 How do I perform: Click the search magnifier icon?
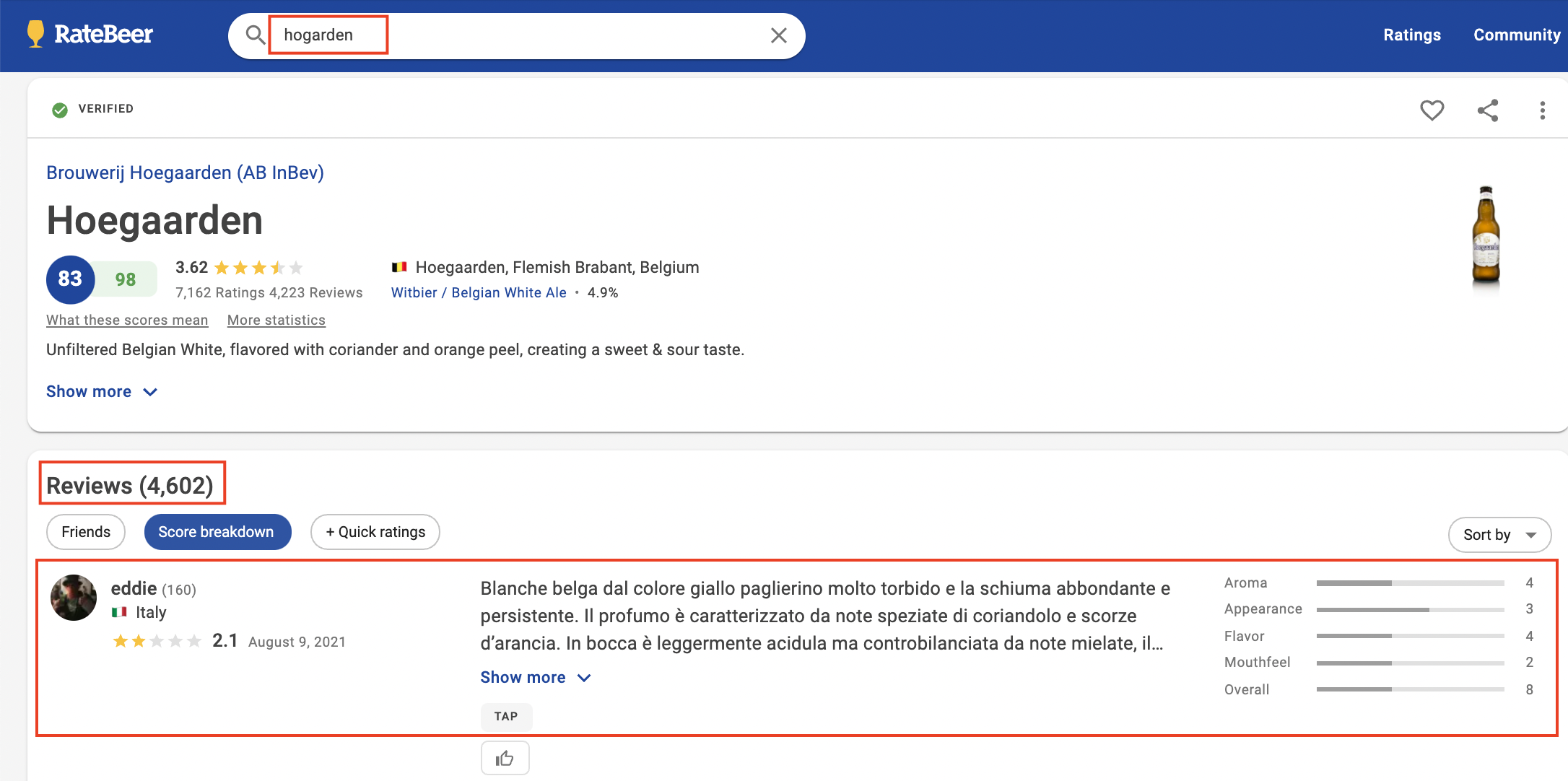point(255,35)
